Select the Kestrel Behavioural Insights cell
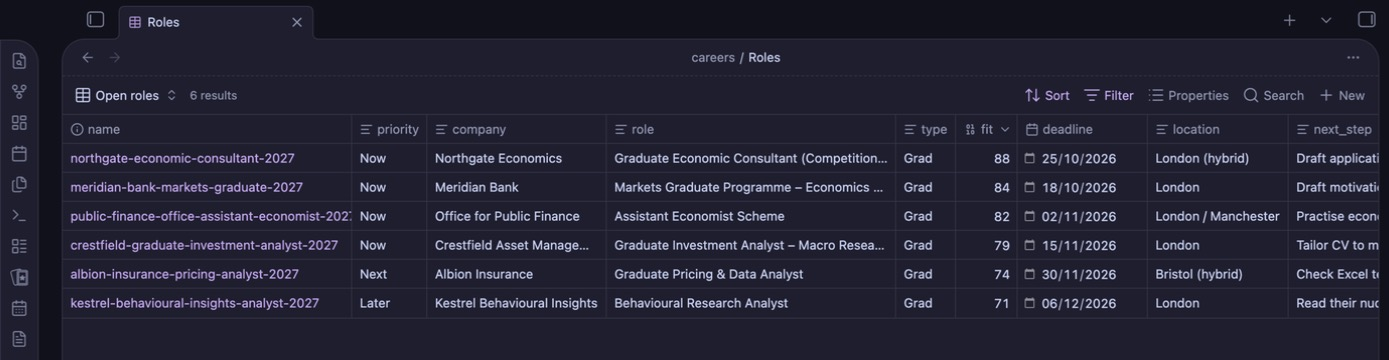This screenshot has height=360, width=1389. (x=516, y=303)
